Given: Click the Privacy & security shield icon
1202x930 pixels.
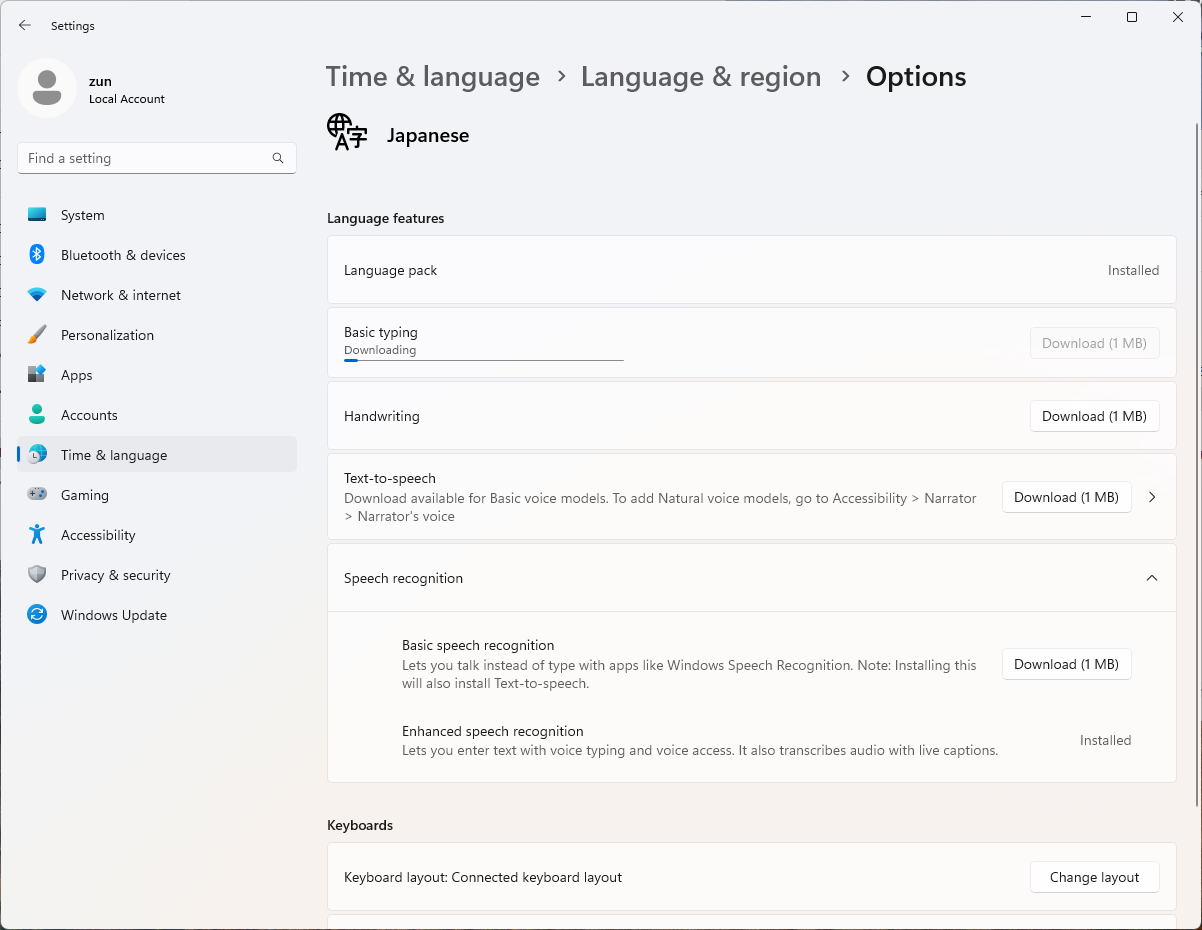Looking at the screenshot, I should [x=37, y=575].
